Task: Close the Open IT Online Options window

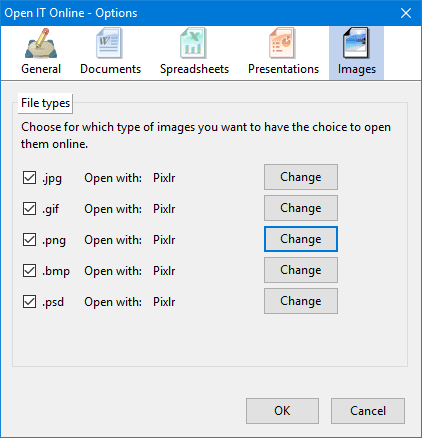Action: pos(406,13)
